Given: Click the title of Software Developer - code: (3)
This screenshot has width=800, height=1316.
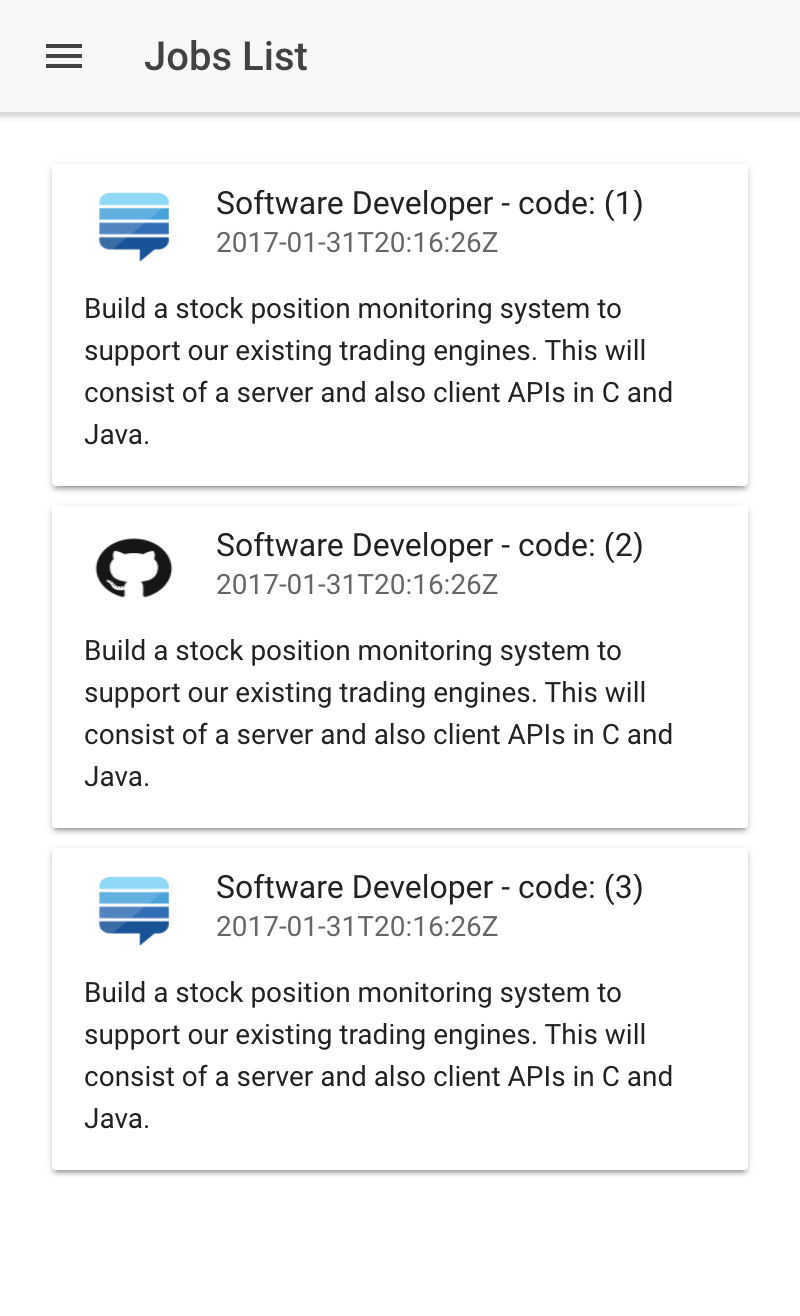Looking at the screenshot, I should coord(430,887).
